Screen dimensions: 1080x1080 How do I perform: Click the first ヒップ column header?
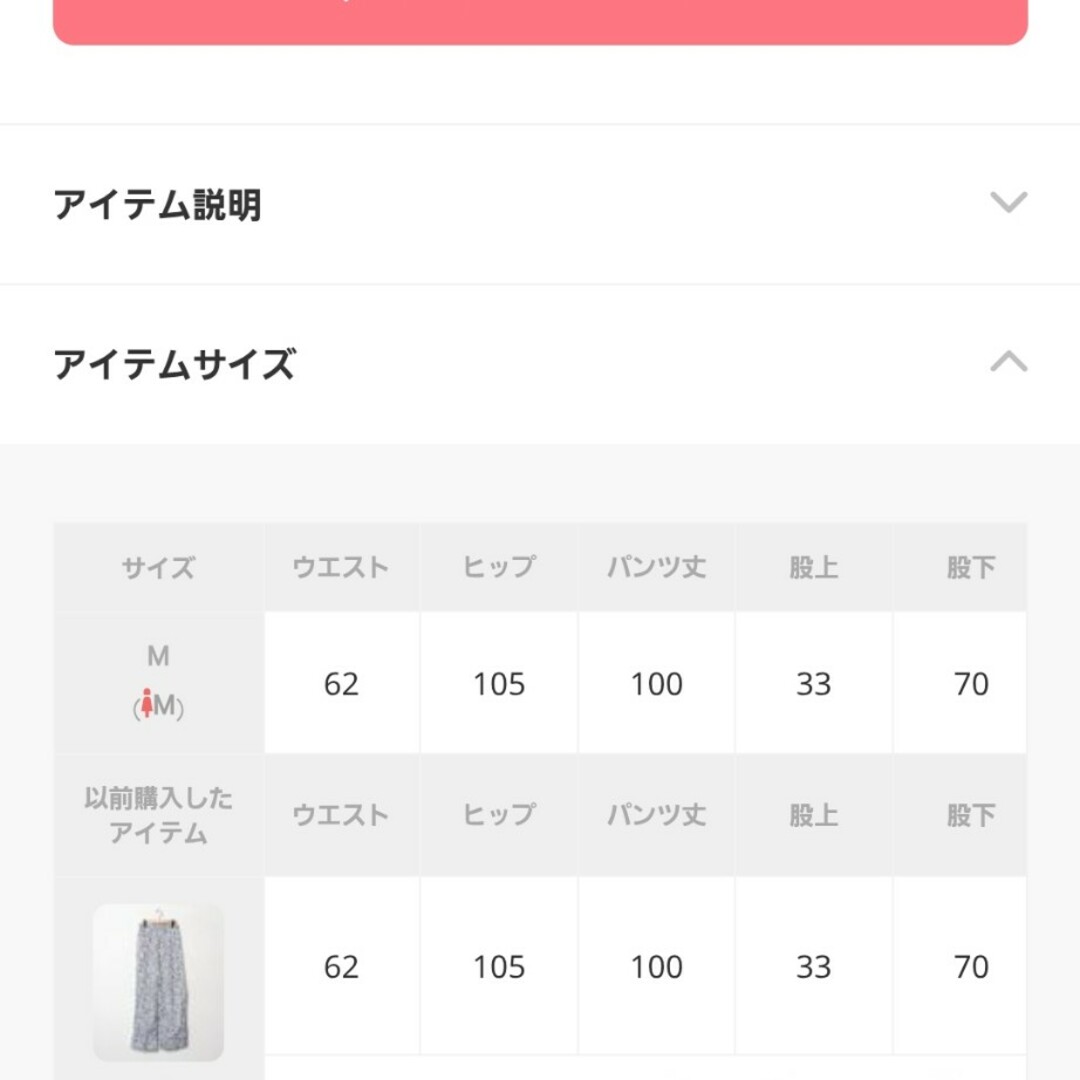[x=499, y=568]
